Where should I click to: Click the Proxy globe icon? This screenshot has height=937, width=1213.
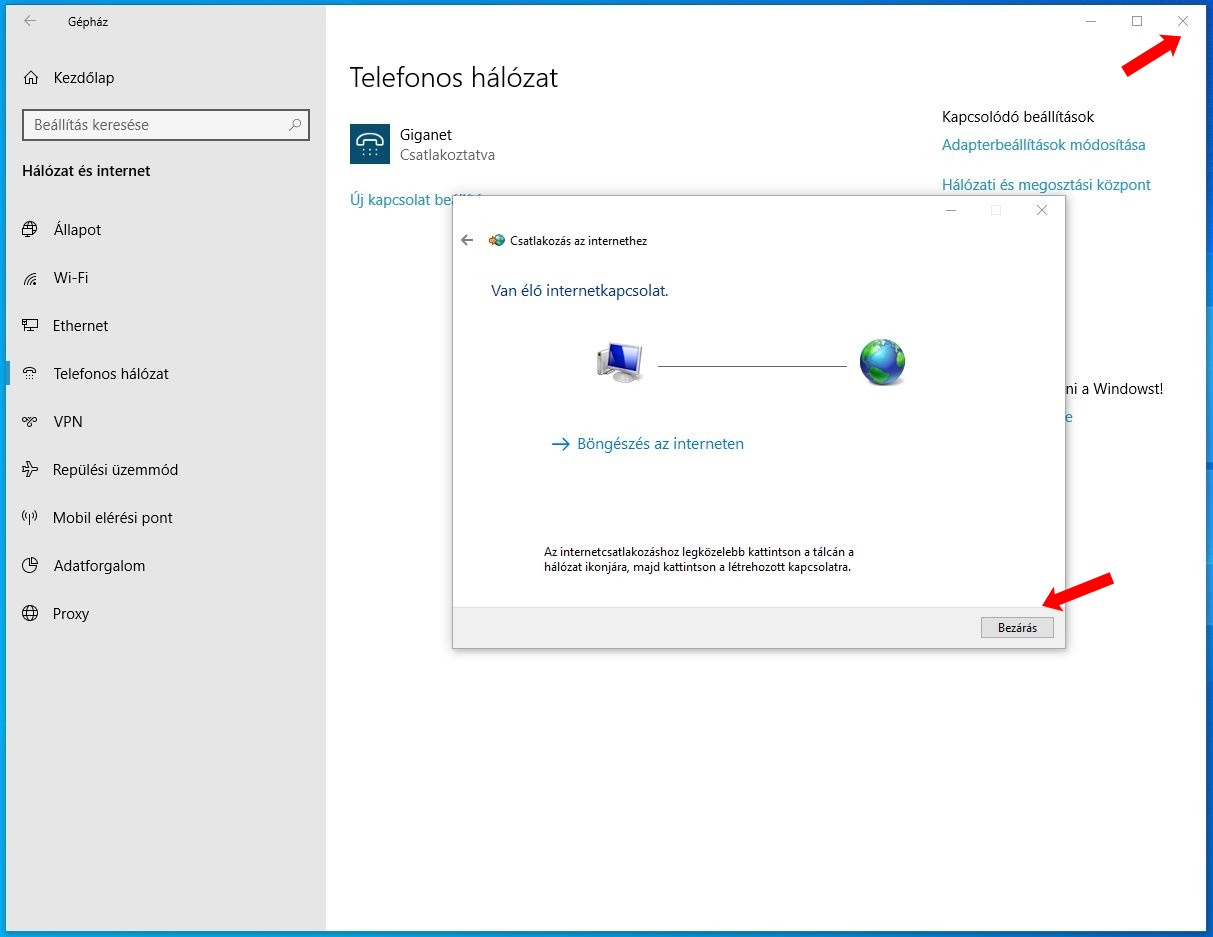pyautogui.click(x=30, y=614)
